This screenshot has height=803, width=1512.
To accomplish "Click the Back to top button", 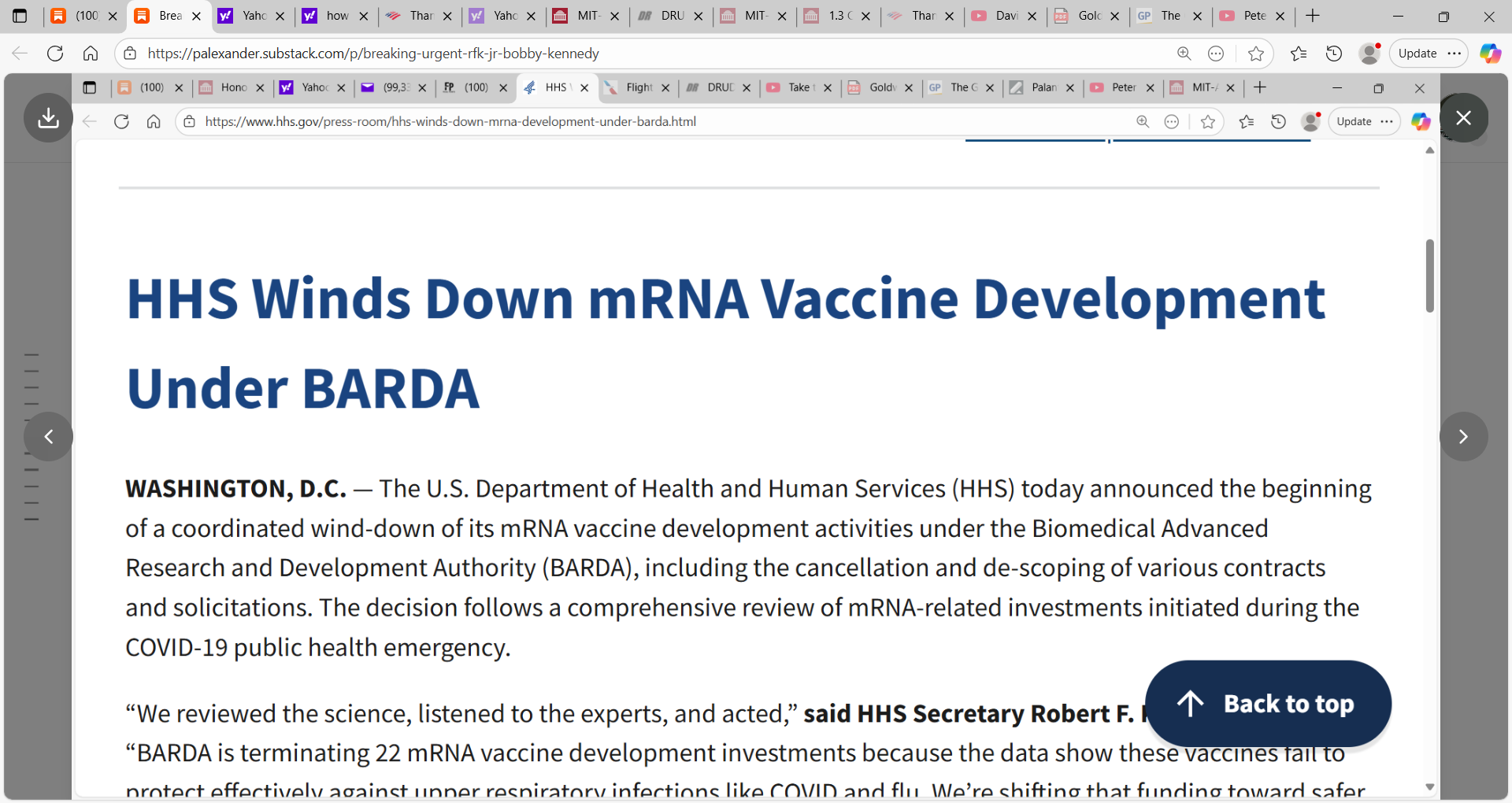I will click(1268, 704).
